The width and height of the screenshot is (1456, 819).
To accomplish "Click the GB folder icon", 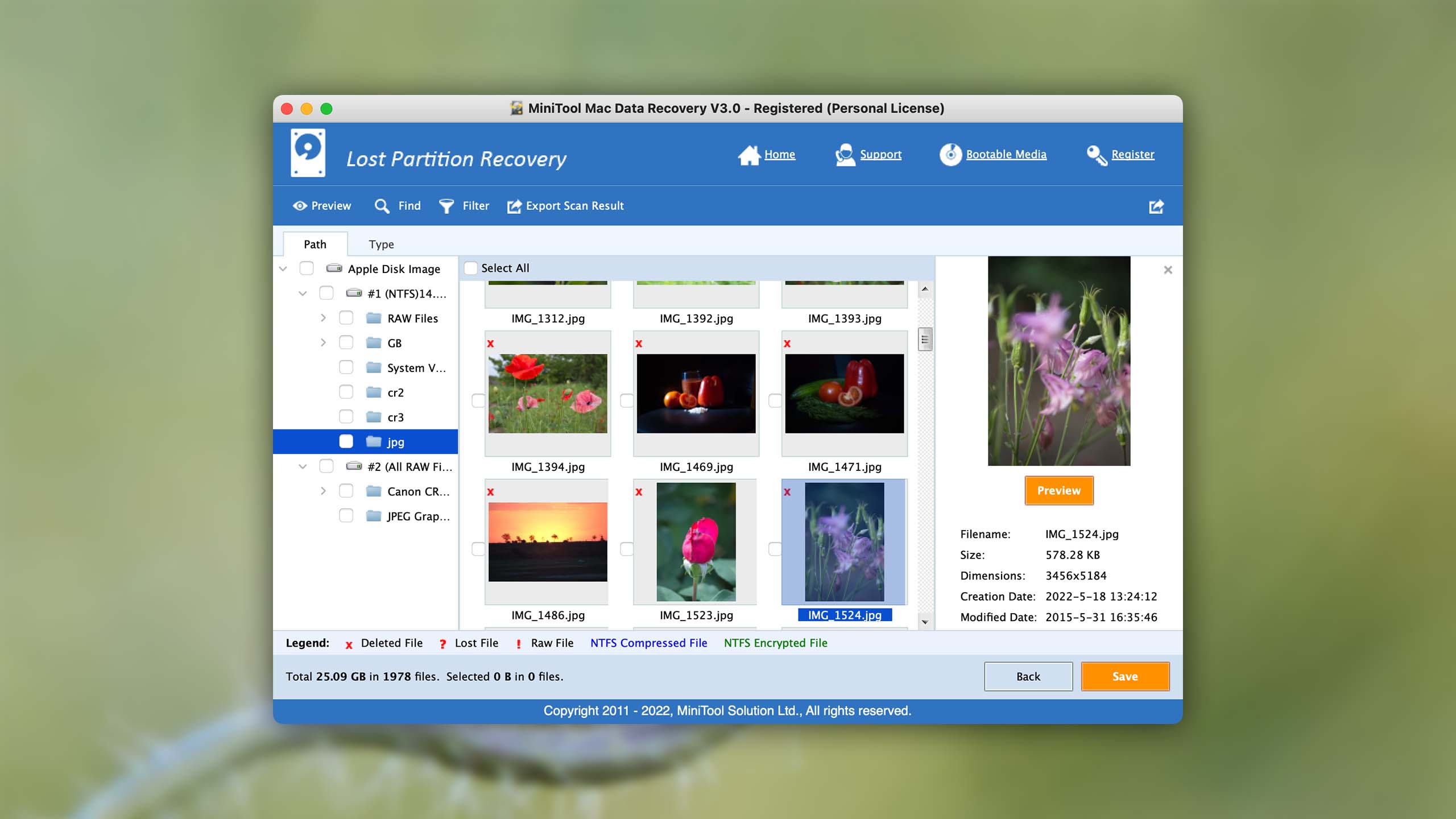I will point(374,343).
